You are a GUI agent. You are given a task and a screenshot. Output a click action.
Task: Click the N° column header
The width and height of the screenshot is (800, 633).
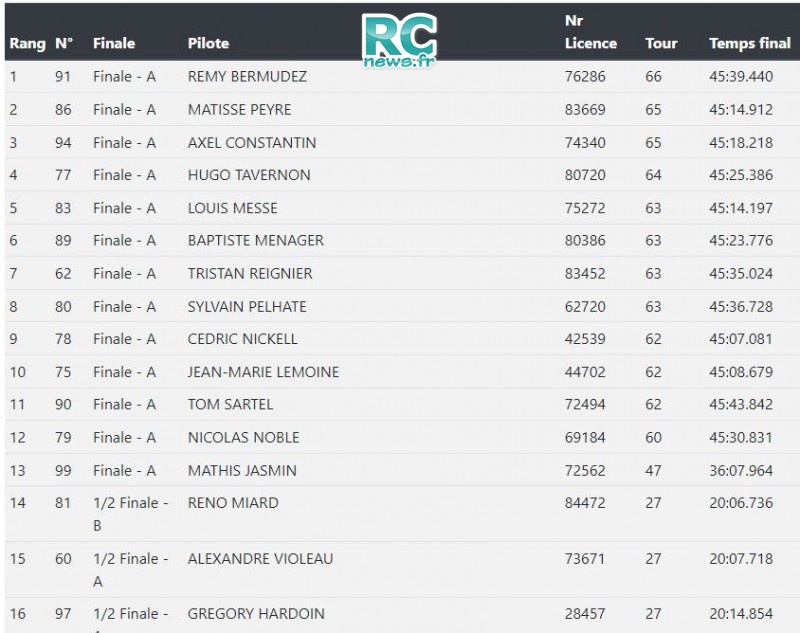(x=64, y=43)
